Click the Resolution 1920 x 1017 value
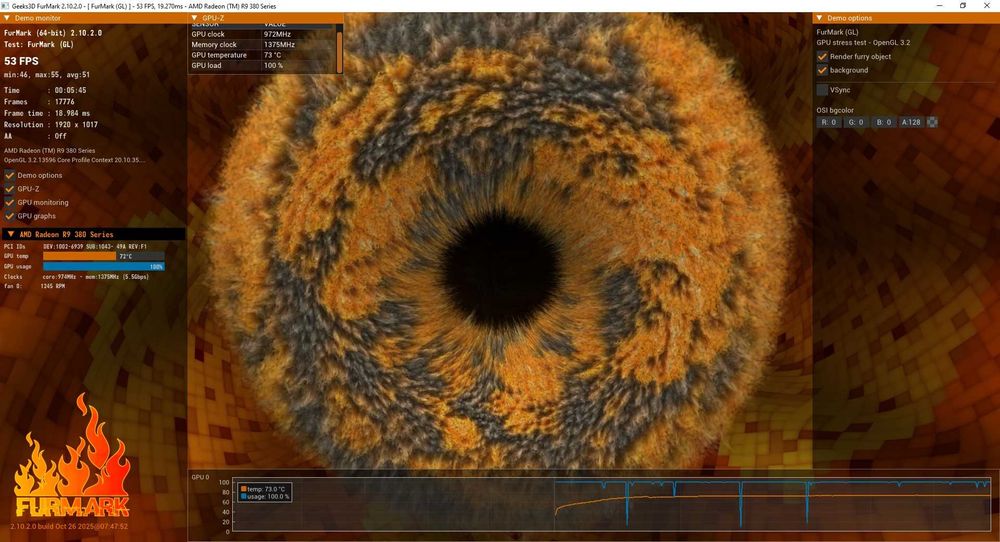 pos(76,124)
